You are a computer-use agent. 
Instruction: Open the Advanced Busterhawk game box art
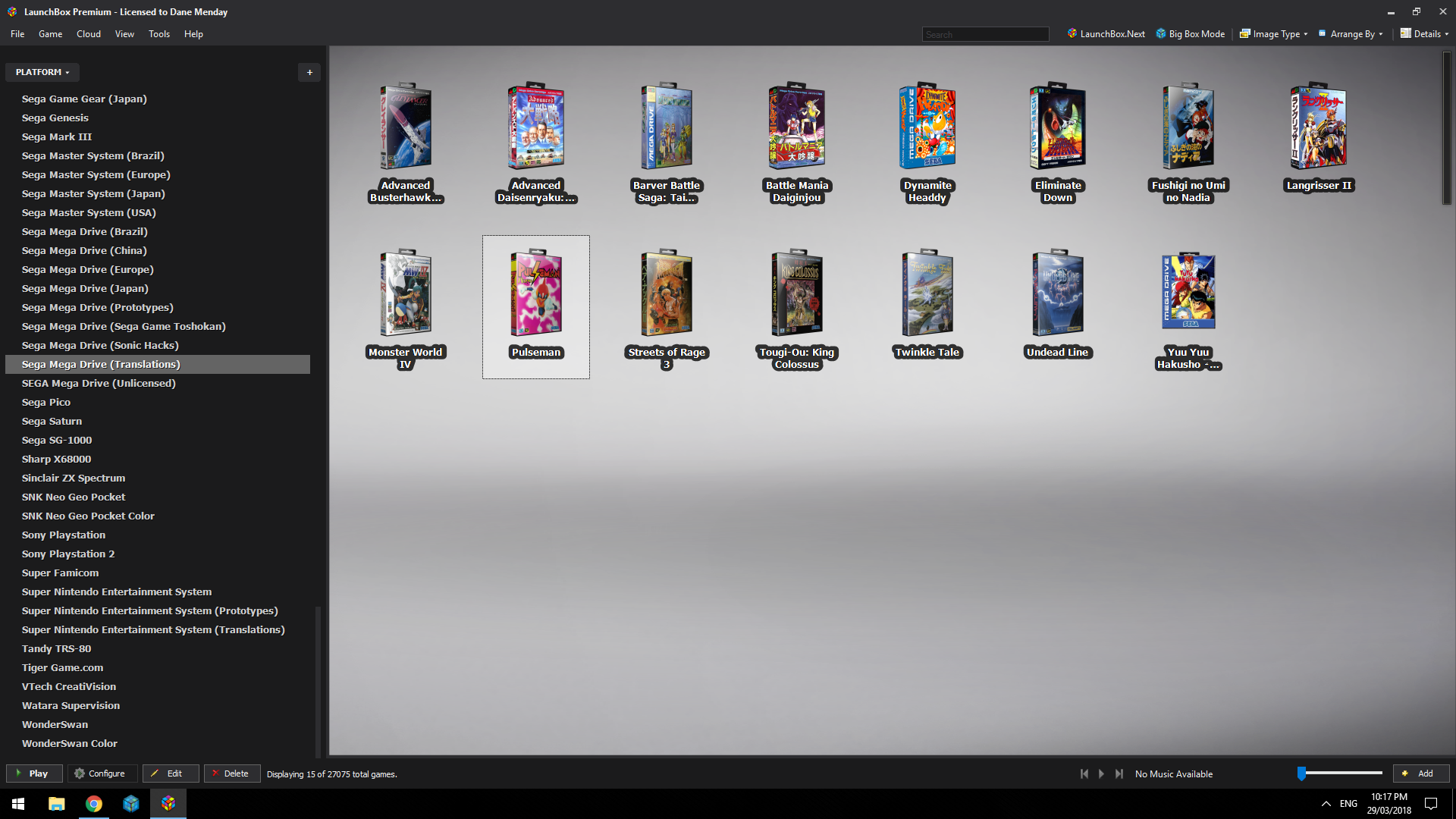tap(406, 126)
